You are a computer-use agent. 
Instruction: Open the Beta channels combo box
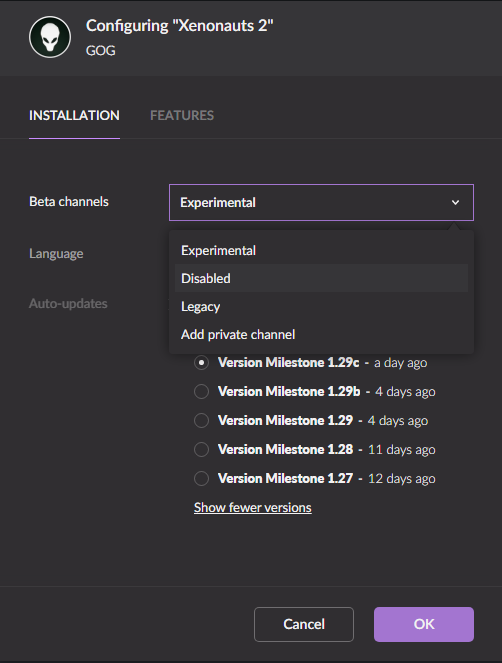[x=321, y=203]
